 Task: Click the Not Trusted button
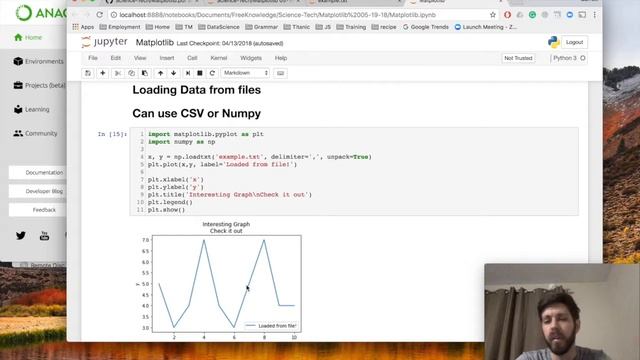tap(518, 58)
